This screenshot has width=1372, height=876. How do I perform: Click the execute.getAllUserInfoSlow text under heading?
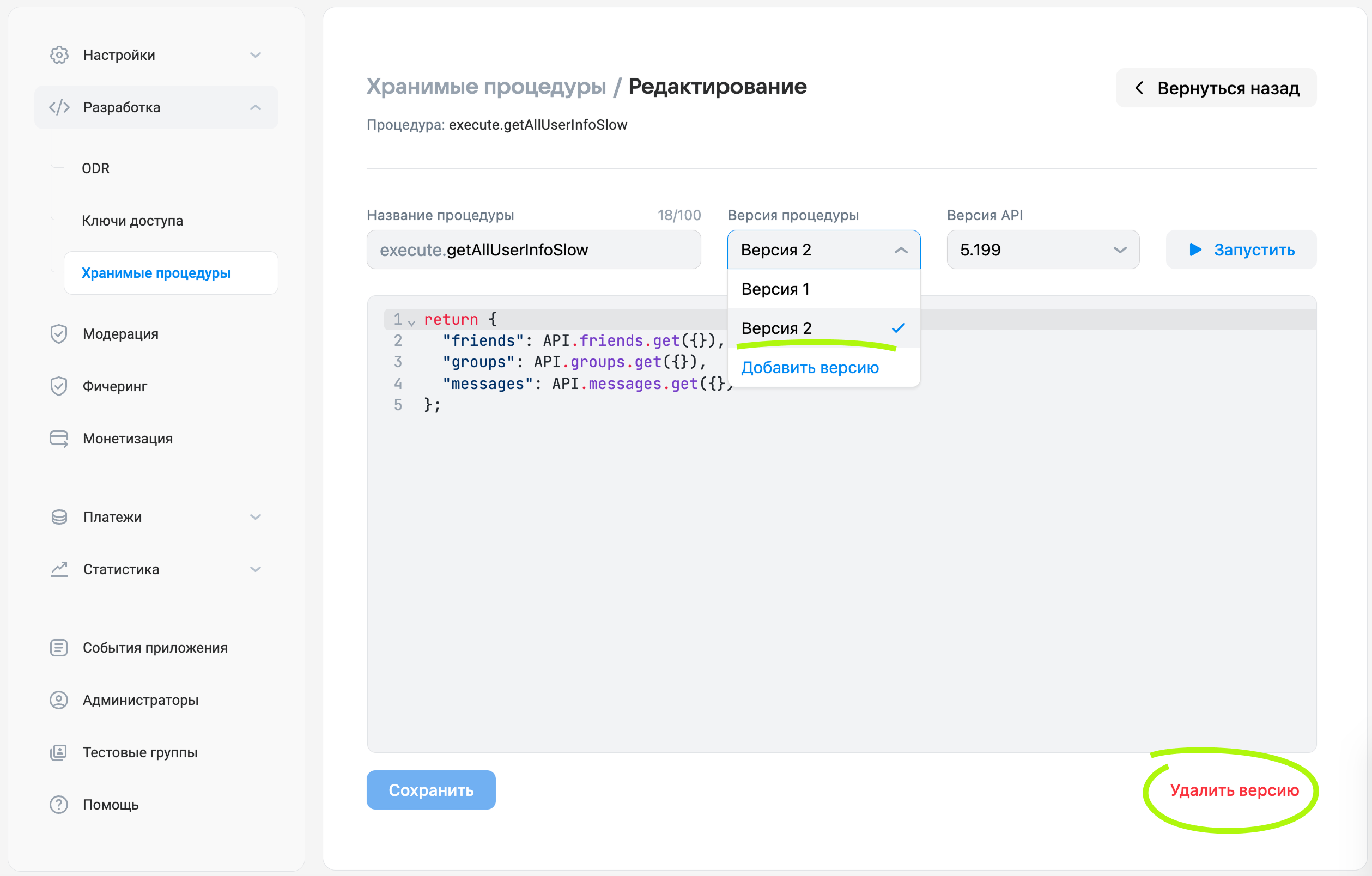tap(538, 125)
